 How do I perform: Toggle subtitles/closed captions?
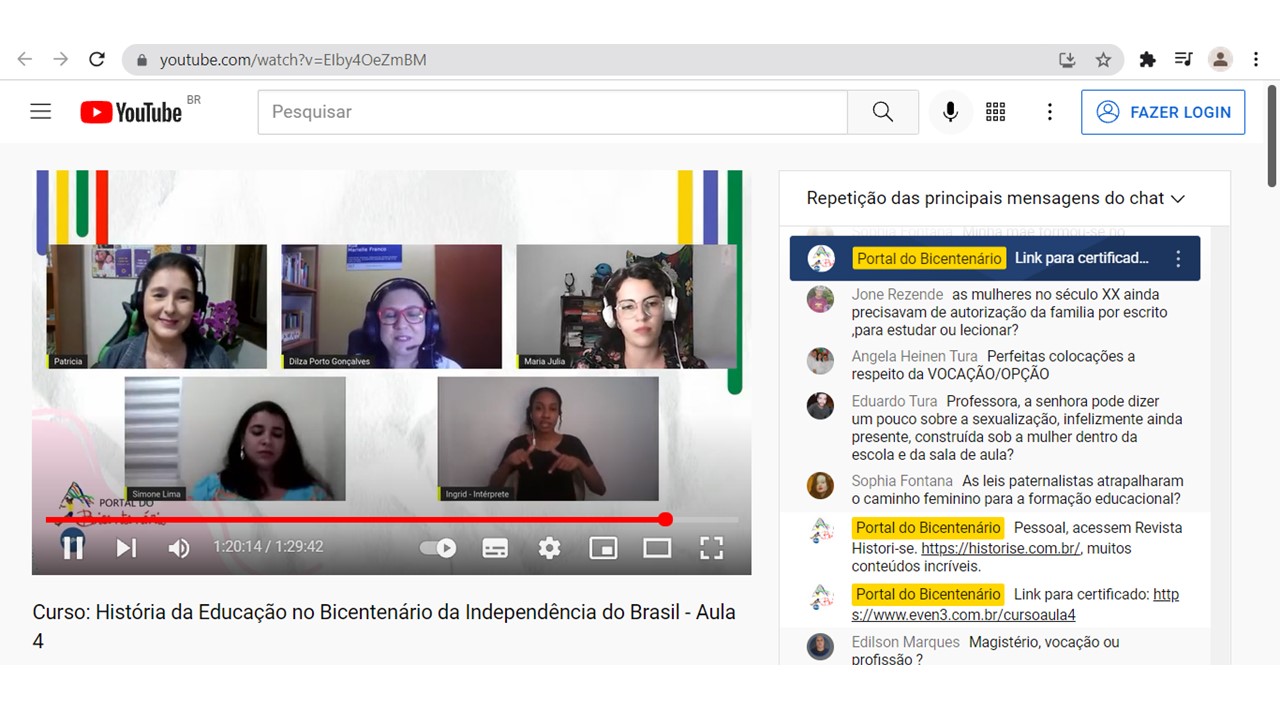(x=495, y=548)
